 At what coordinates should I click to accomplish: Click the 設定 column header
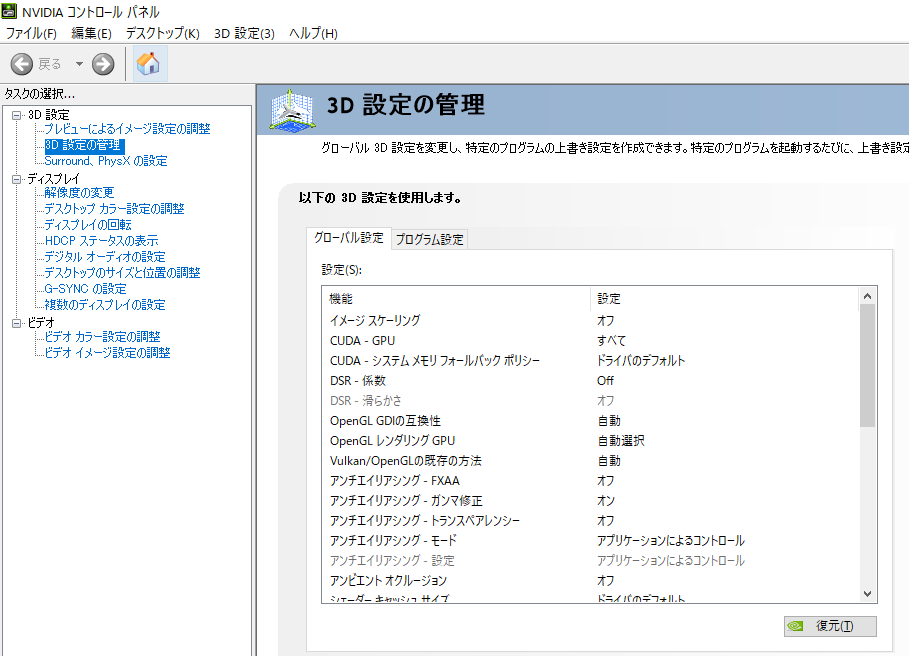[x=724, y=299]
